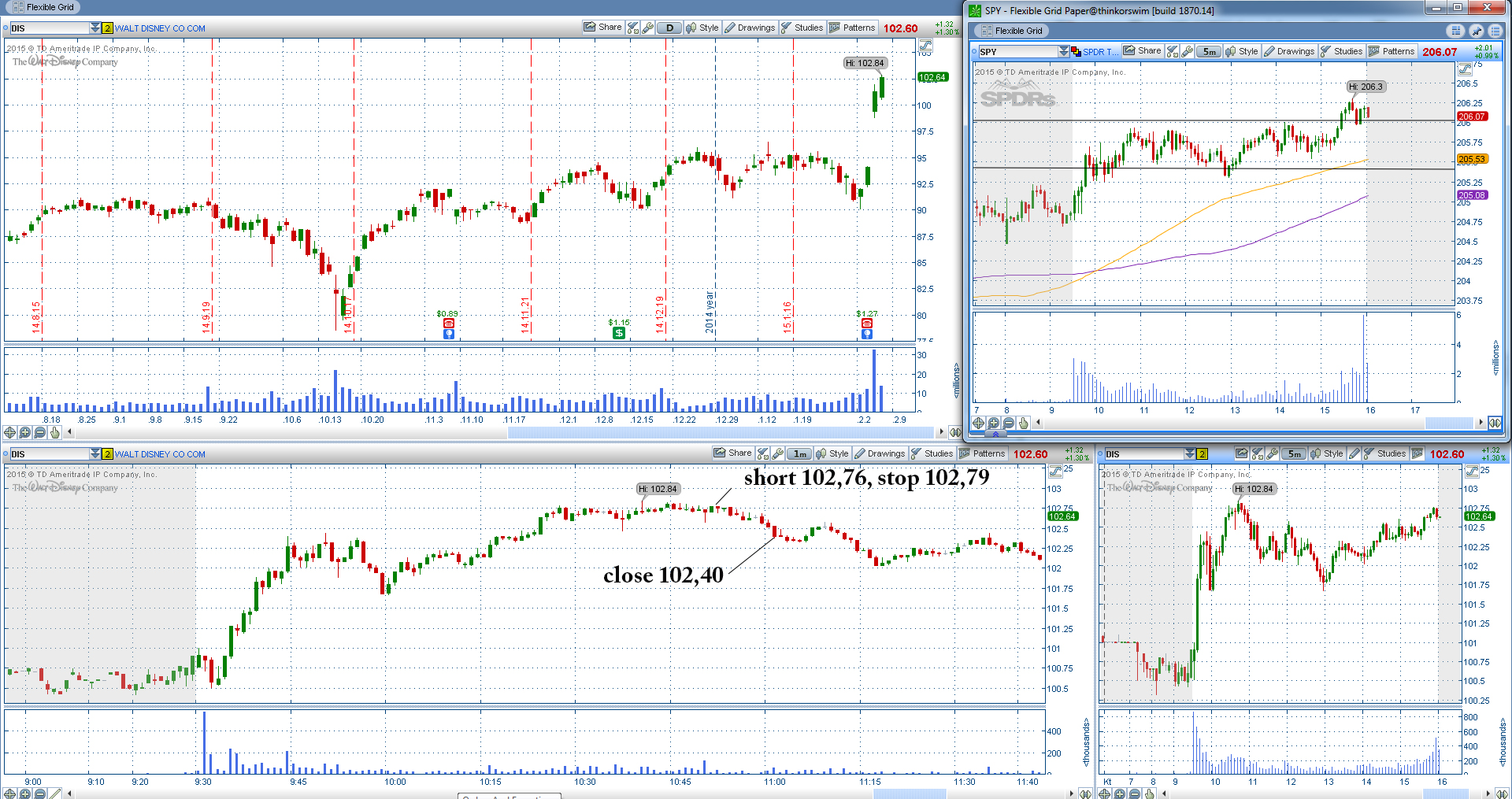This screenshot has width=1512, height=799.
Task: Click pencil Drawings icon on bottom-right DIS chart
Action: [1354, 453]
